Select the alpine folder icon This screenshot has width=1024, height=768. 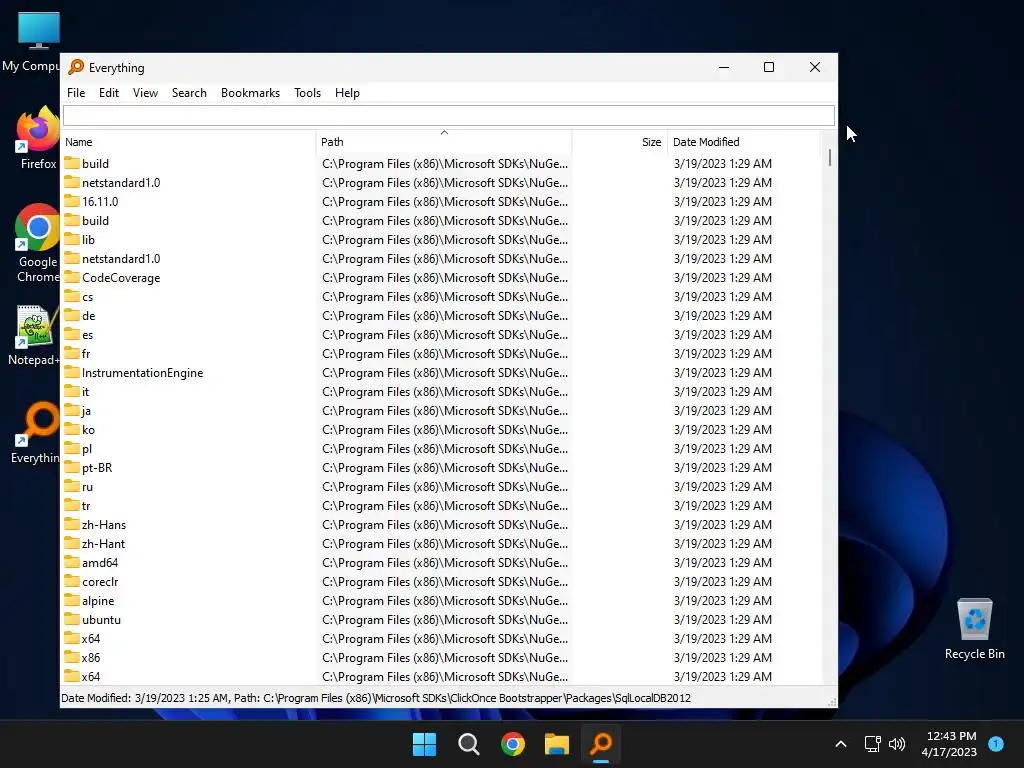pyautogui.click(x=72, y=600)
